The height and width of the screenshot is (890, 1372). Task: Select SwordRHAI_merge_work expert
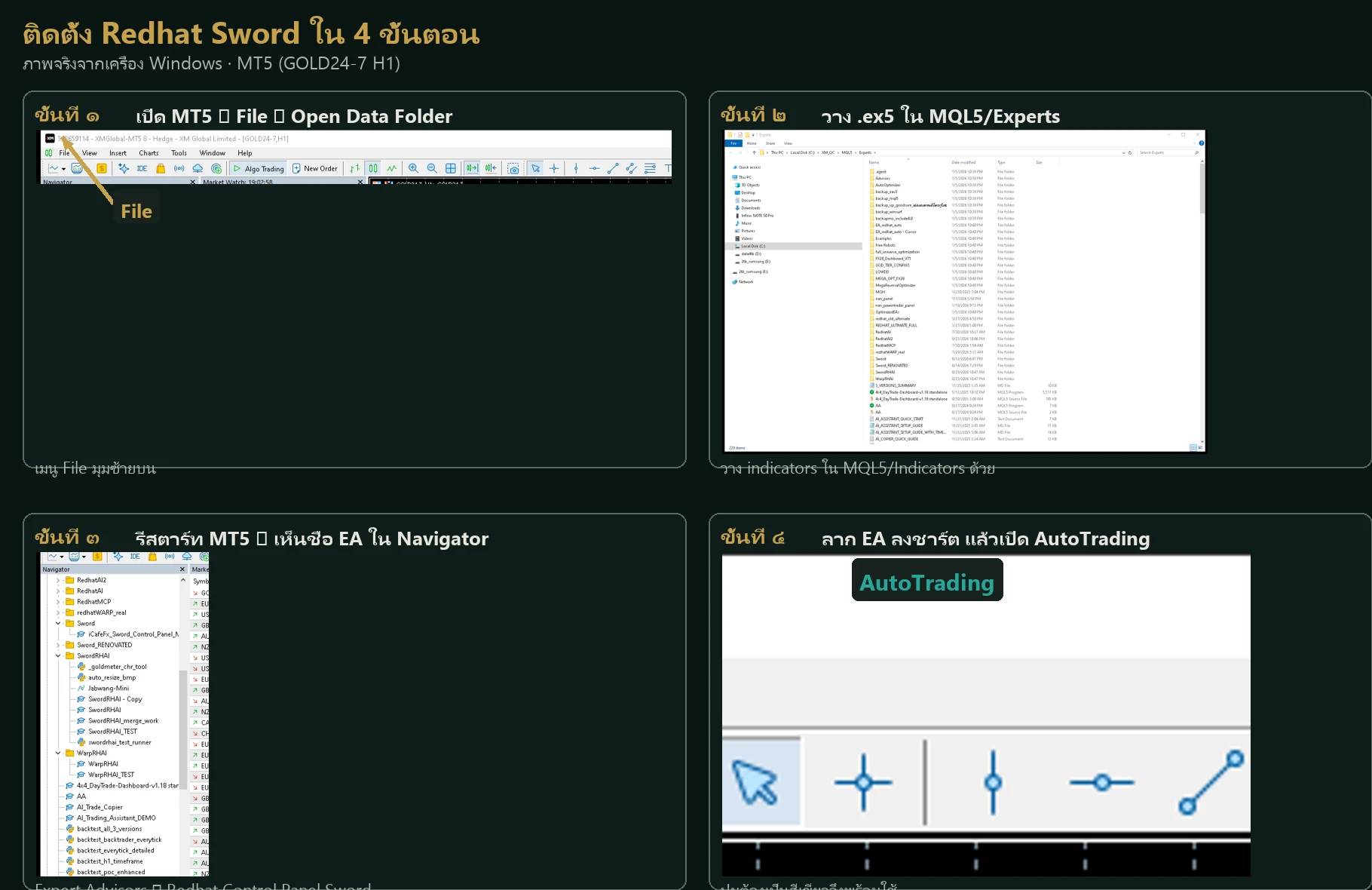pyautogui.click(x=118, y=720)
